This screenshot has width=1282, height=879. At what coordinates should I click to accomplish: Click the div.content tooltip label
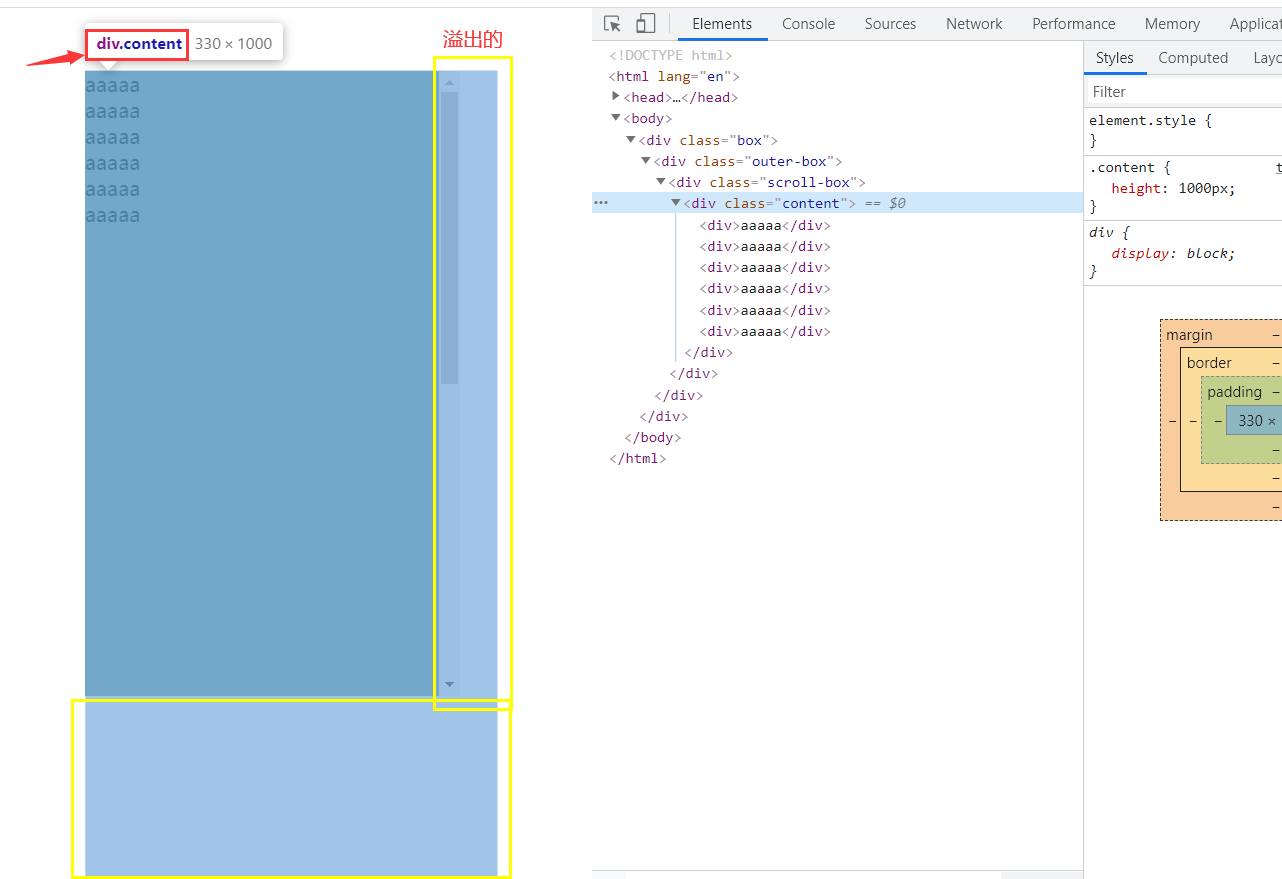pos(139,44)
